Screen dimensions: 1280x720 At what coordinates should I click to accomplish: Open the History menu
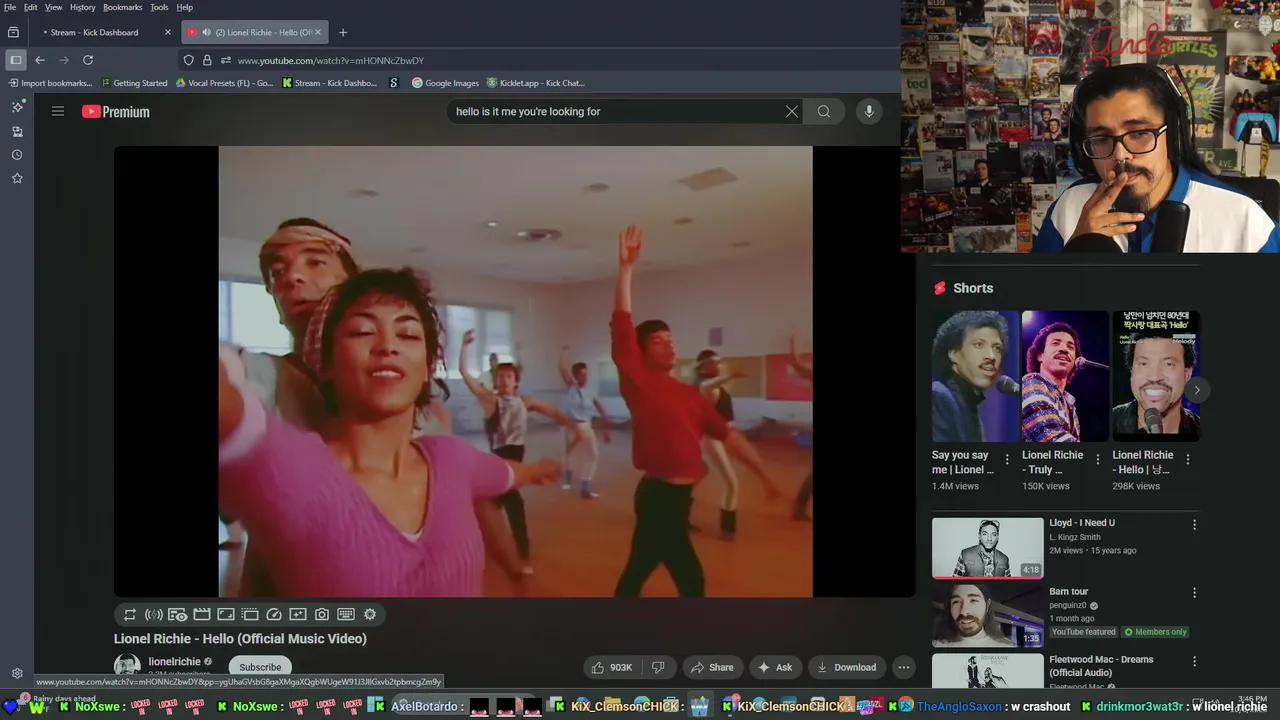point(83,7)
